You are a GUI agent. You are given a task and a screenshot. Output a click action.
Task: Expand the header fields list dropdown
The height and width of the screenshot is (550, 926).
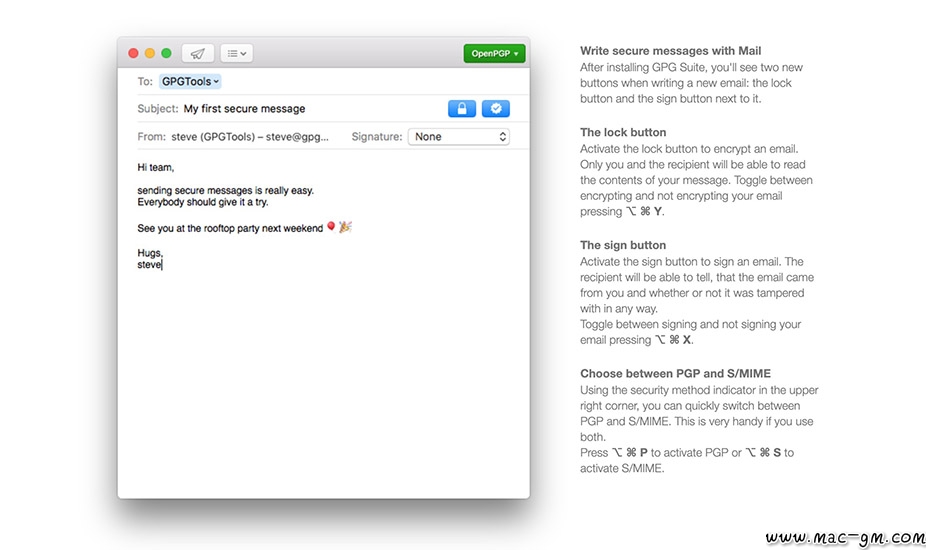coord(237,53)
